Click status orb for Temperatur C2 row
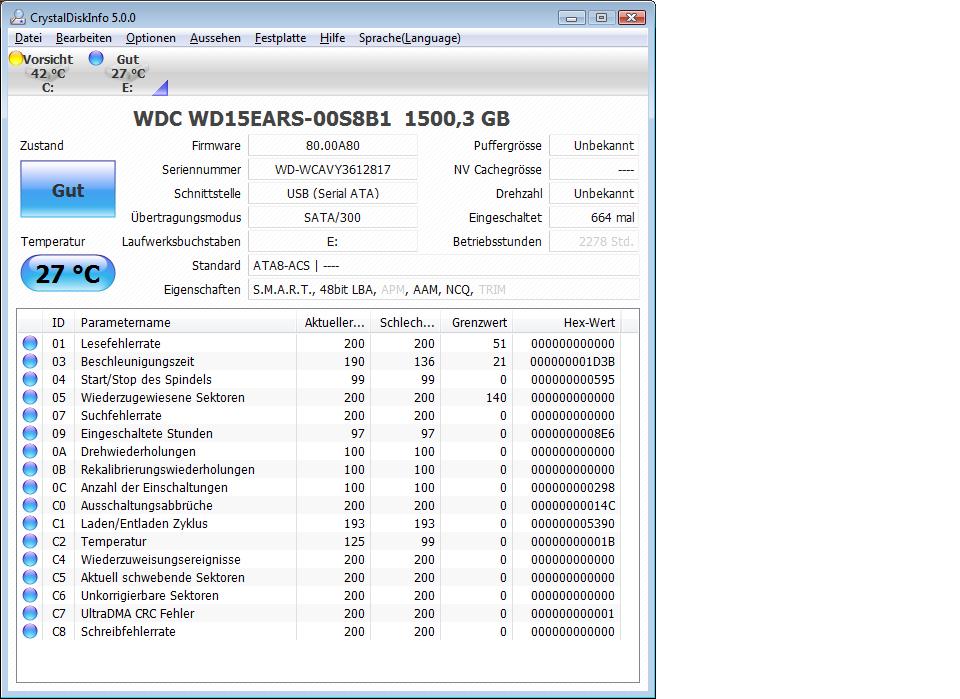 click(30, 541)
